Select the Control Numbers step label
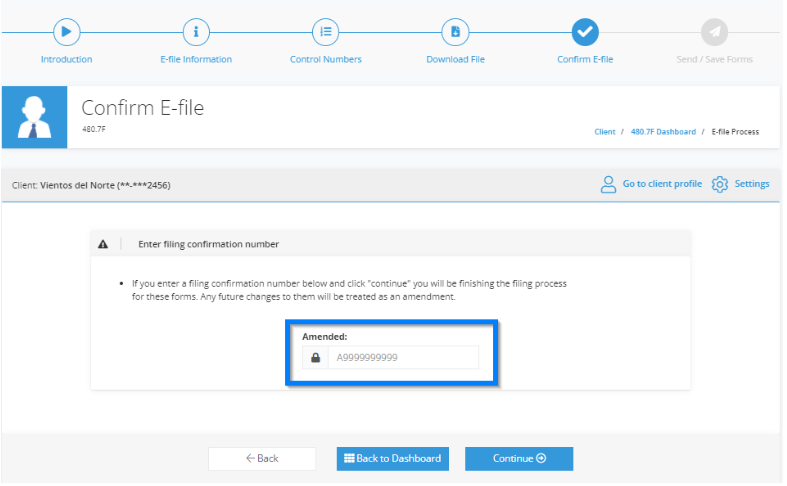 (x=326, y=59)
